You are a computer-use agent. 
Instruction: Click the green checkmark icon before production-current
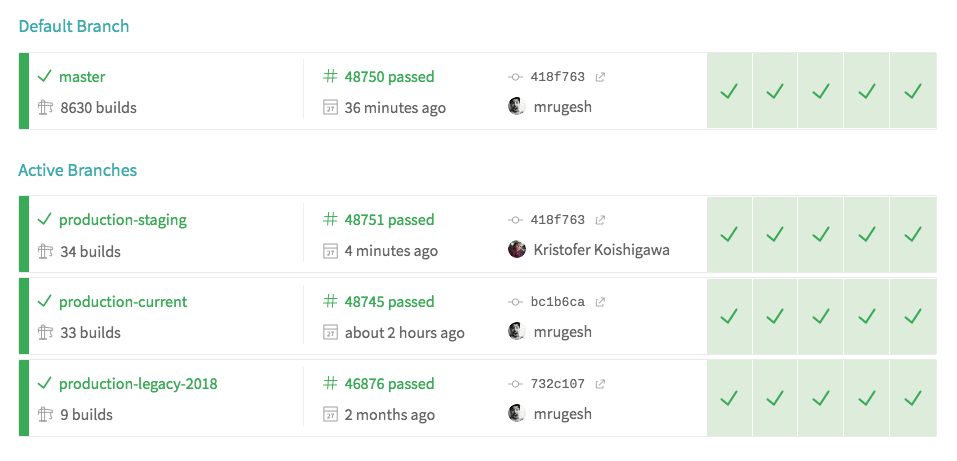[x=45, y=301]
